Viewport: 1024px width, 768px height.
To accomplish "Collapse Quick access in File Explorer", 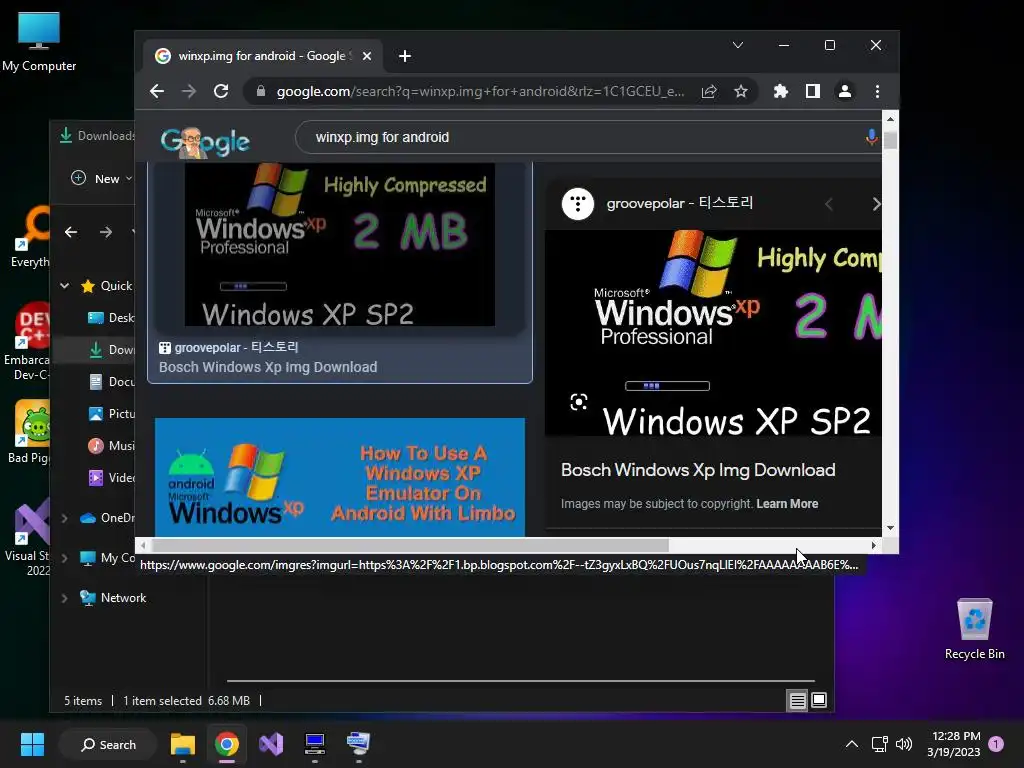I will click(x=65, y=285).
